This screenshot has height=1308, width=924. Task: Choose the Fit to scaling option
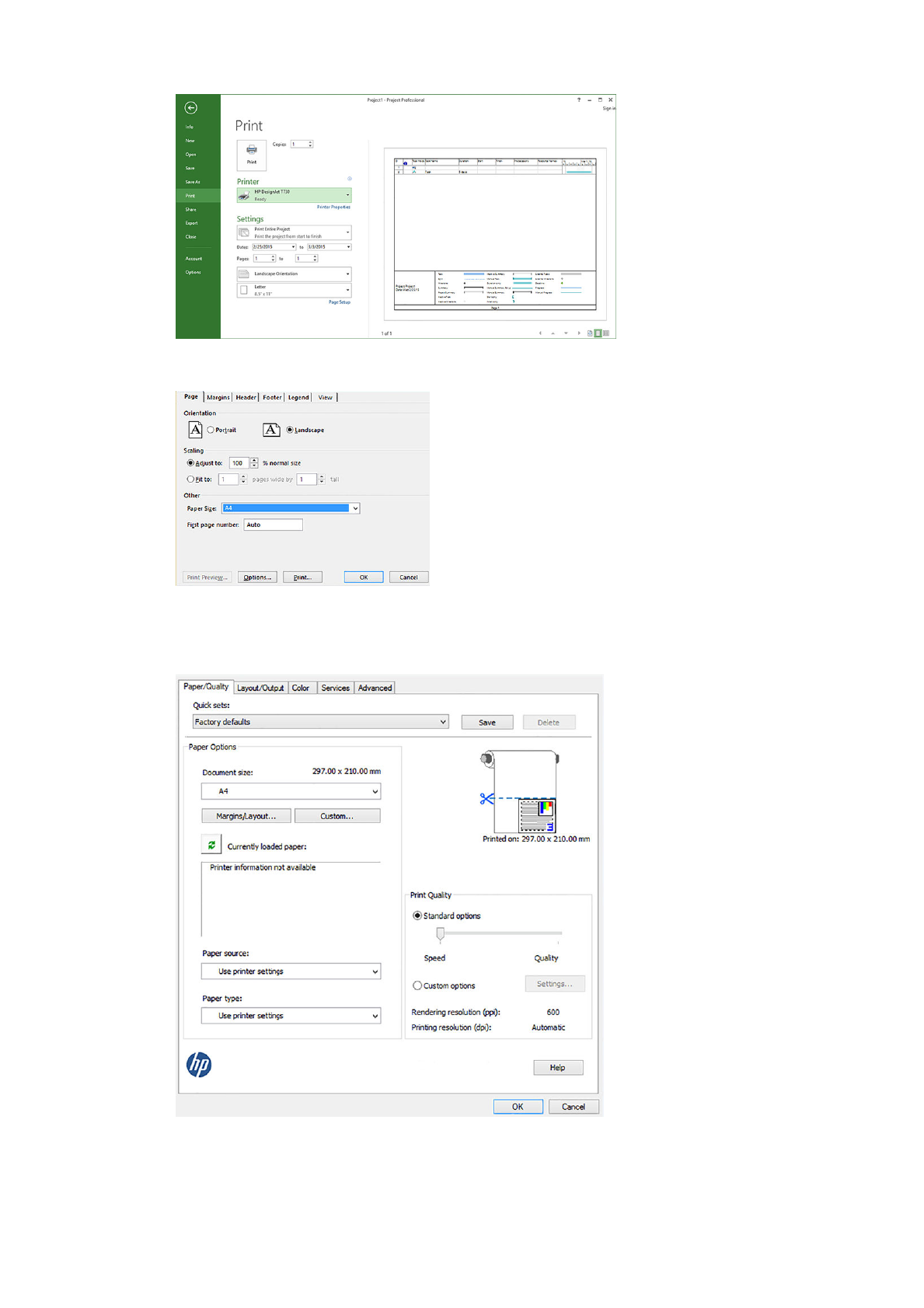(190, 480)
